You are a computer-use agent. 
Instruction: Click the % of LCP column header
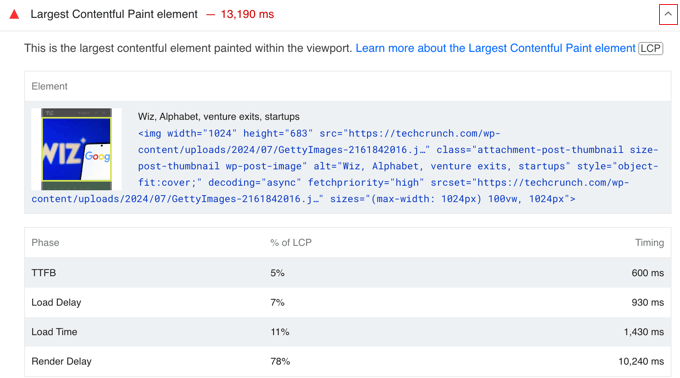291,242
